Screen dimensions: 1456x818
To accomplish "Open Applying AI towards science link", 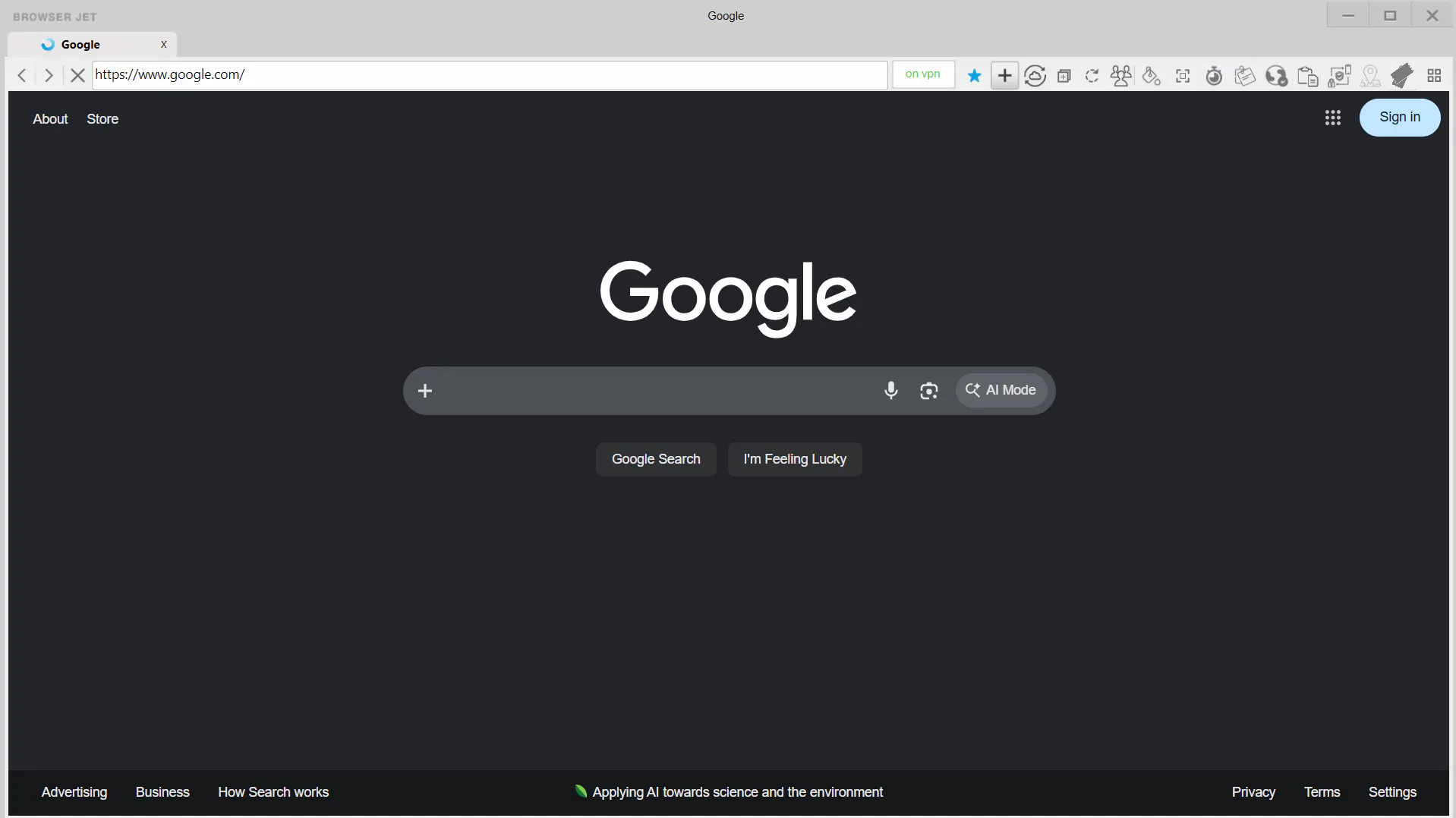I will [729, 792].
